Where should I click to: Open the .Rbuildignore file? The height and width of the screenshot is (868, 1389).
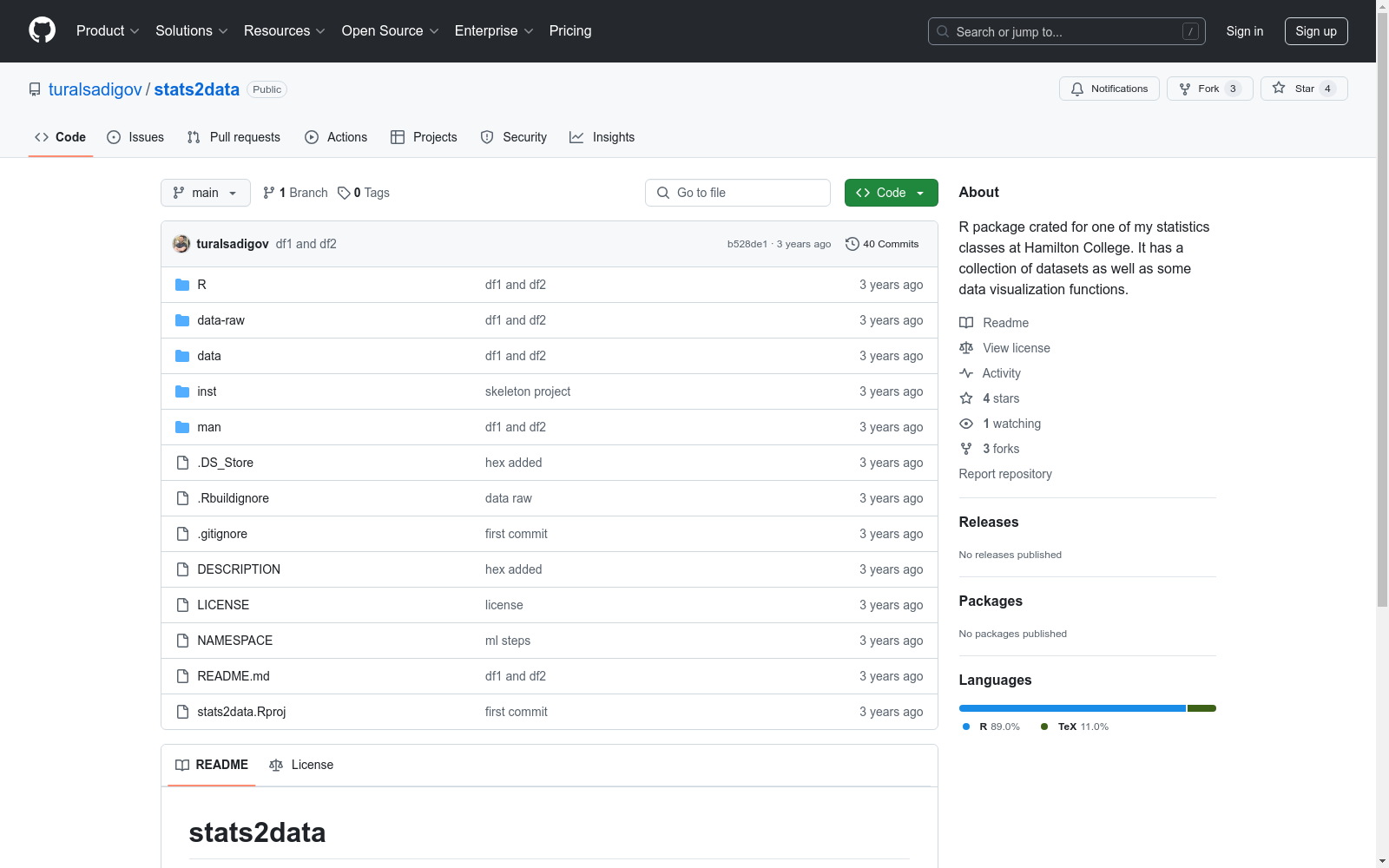(x=234, y=498)
